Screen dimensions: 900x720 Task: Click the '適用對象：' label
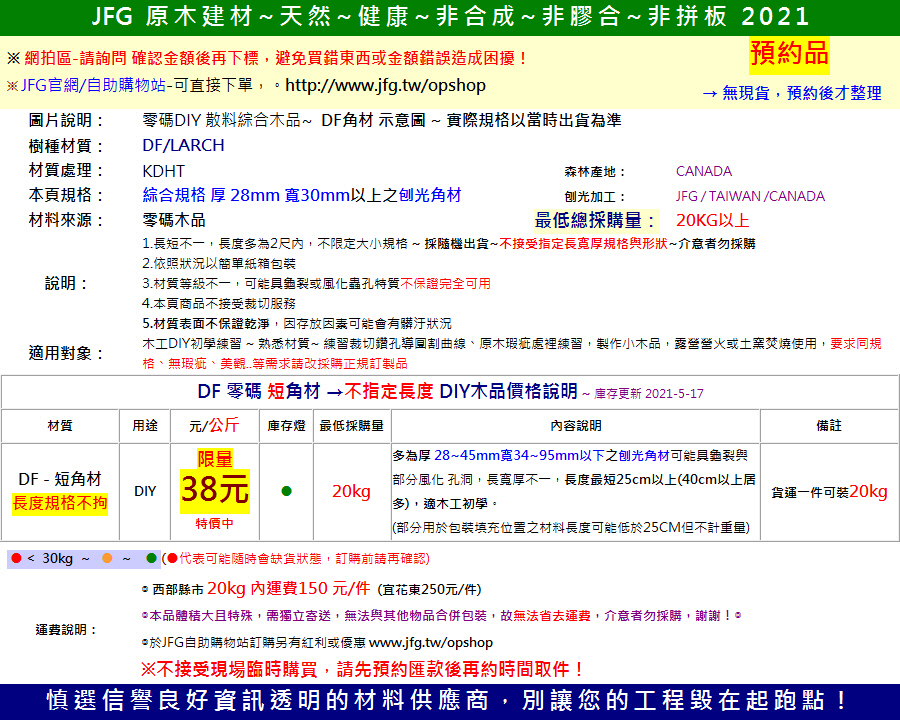tap(67, 353)
